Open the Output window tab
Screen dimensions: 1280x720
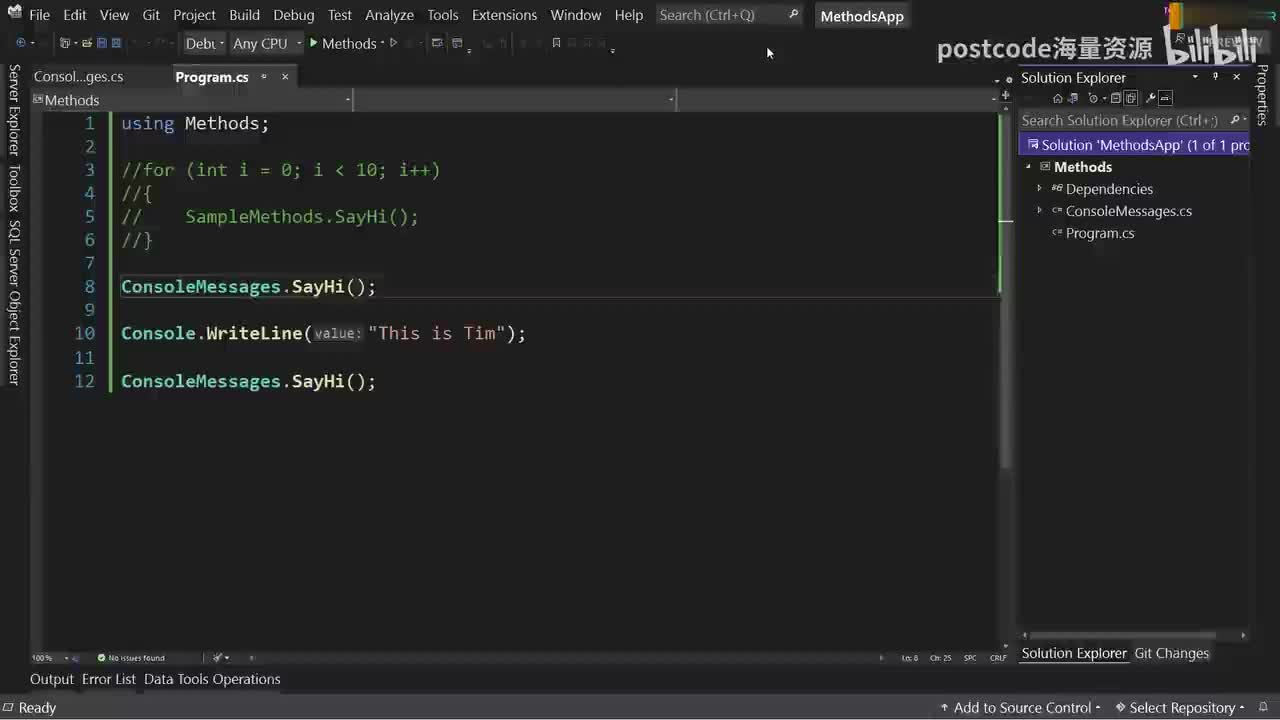point(52,679)
